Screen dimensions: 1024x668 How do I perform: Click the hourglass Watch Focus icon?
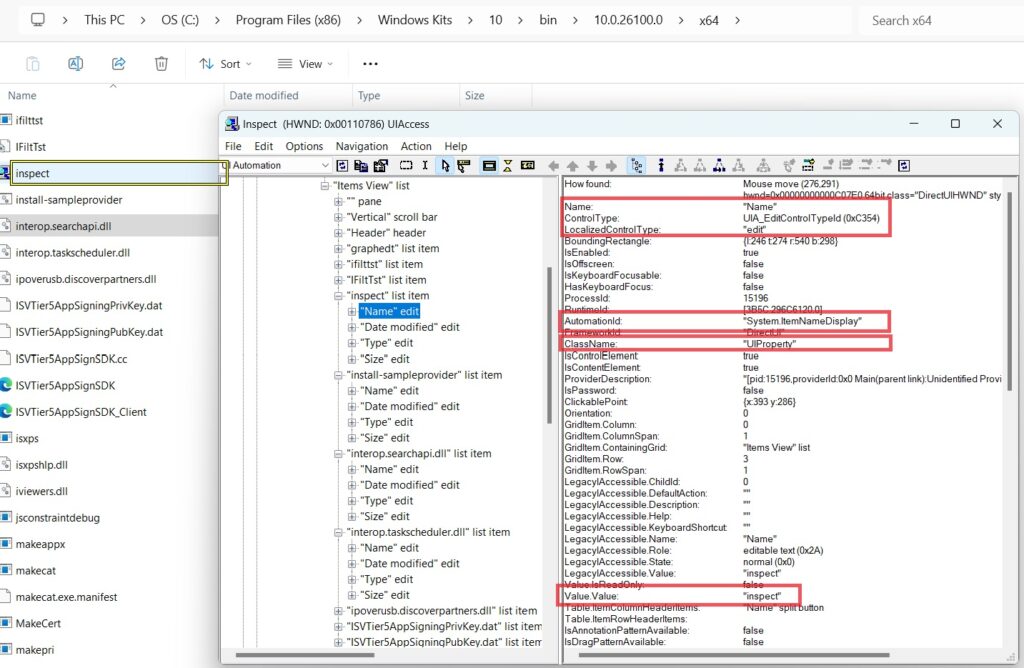(x=508, y=164)
